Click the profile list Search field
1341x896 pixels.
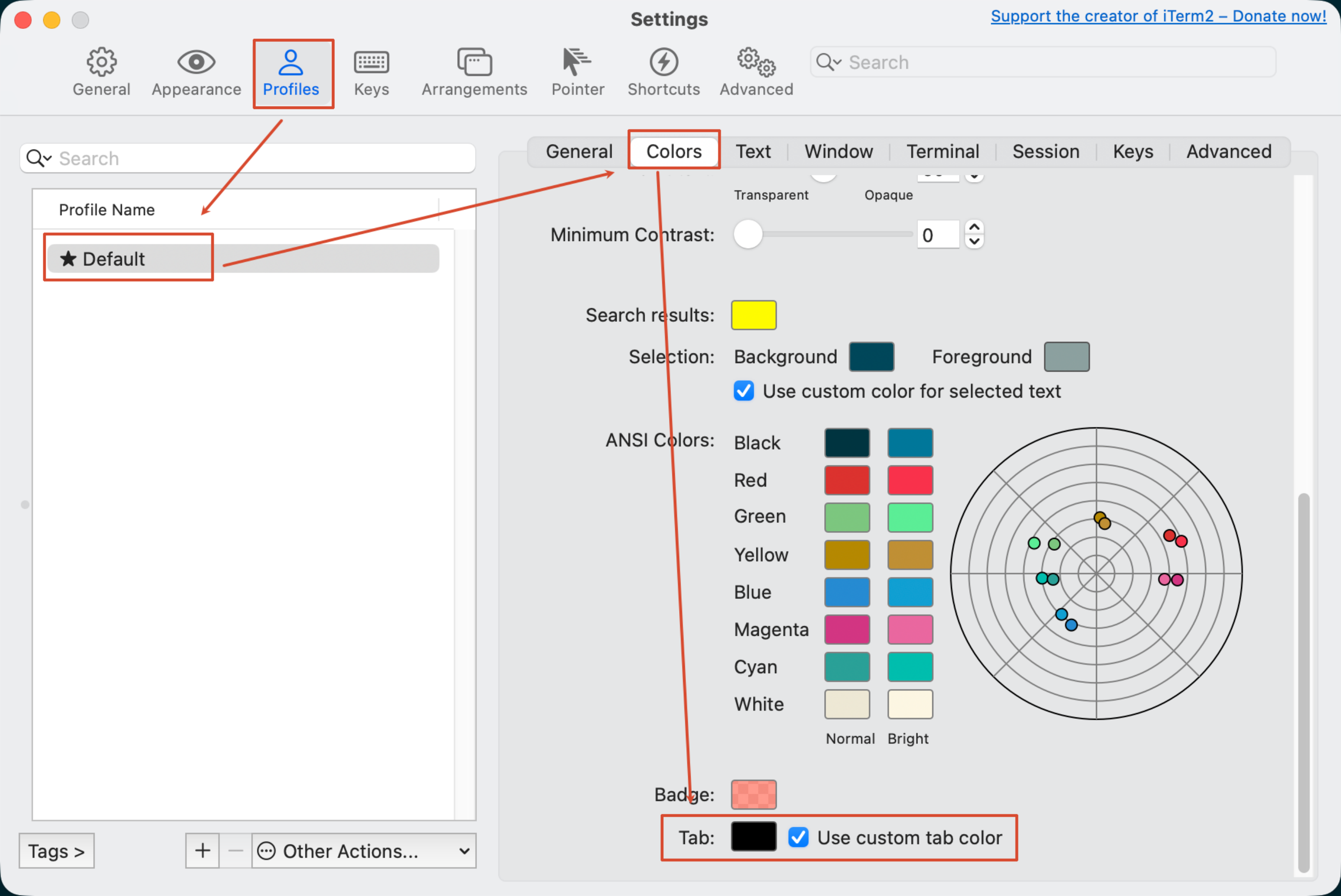coord(247,158)
